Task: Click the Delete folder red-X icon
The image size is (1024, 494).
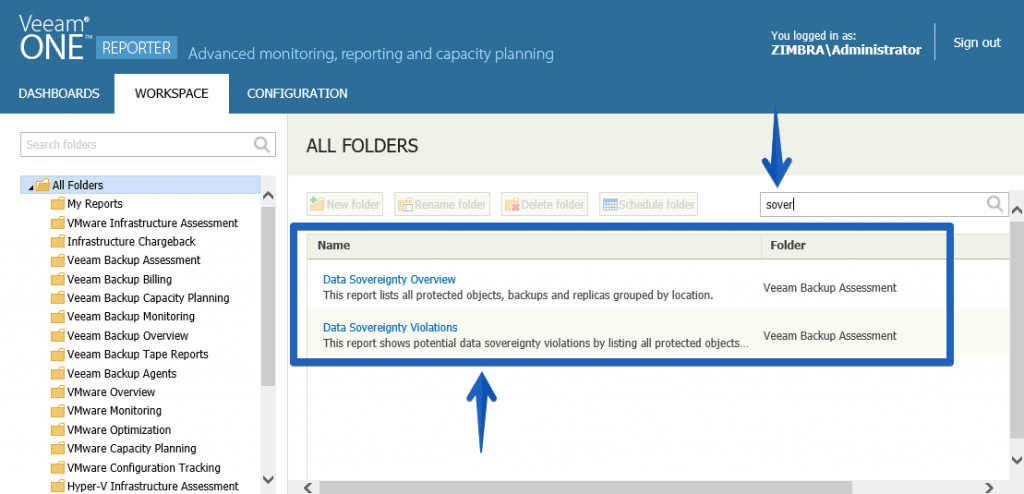Action: [x=512, y=205]
